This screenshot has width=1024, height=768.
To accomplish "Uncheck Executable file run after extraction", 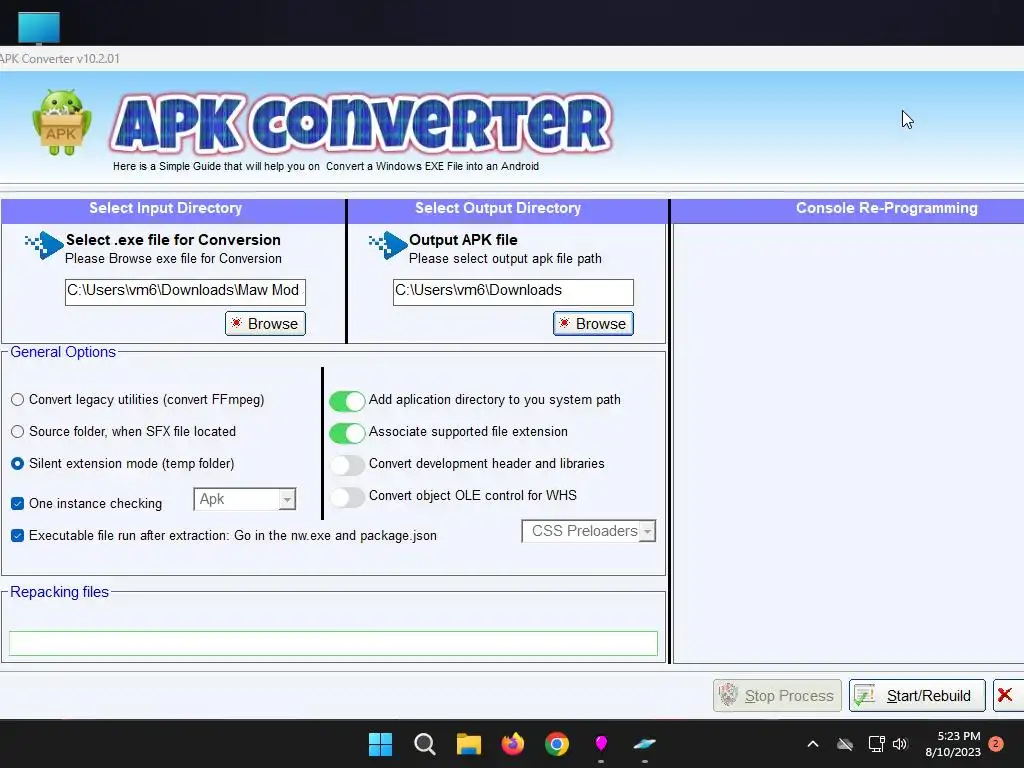I will tap(18, 536).
